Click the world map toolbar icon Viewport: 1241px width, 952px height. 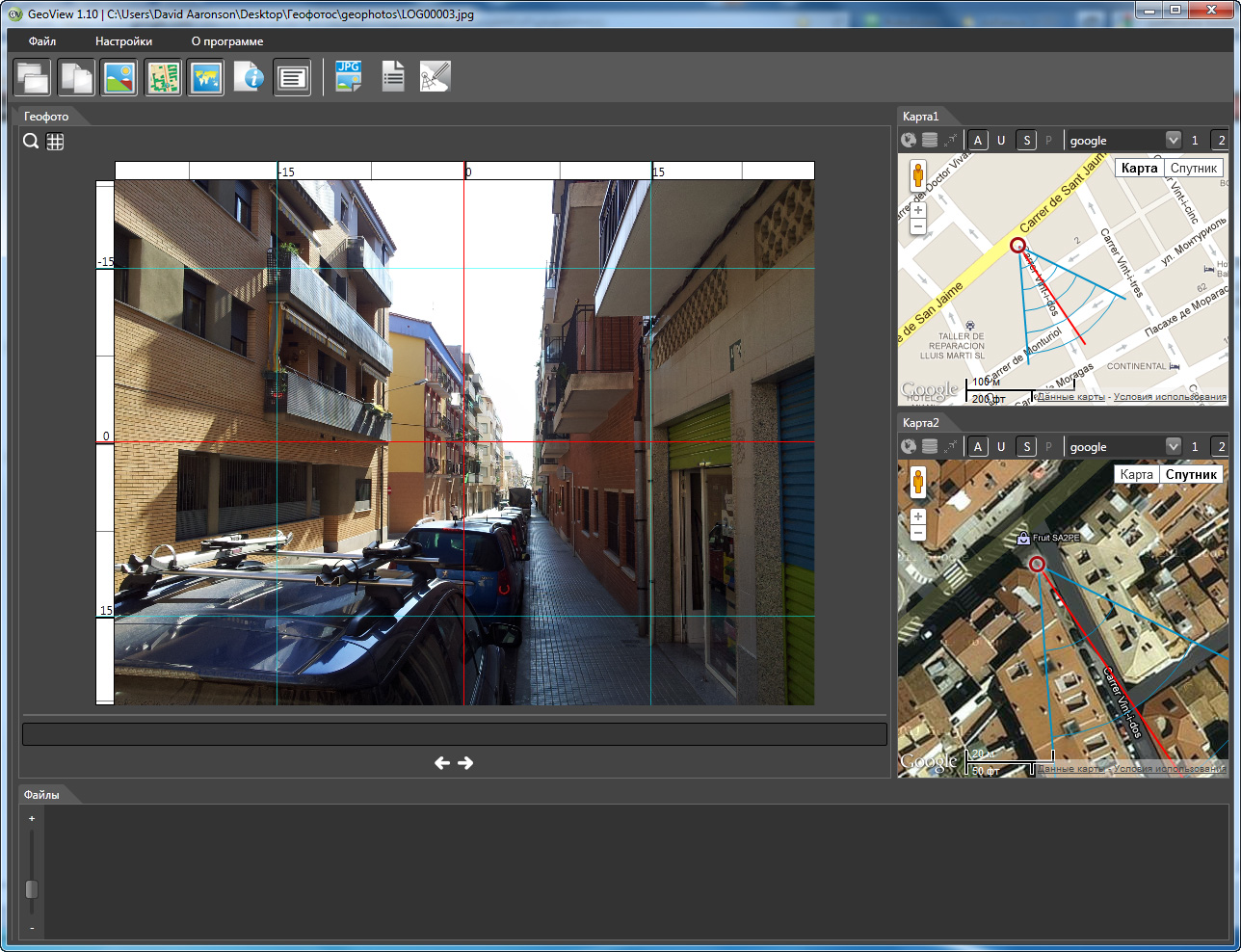[x=206, y=77]
